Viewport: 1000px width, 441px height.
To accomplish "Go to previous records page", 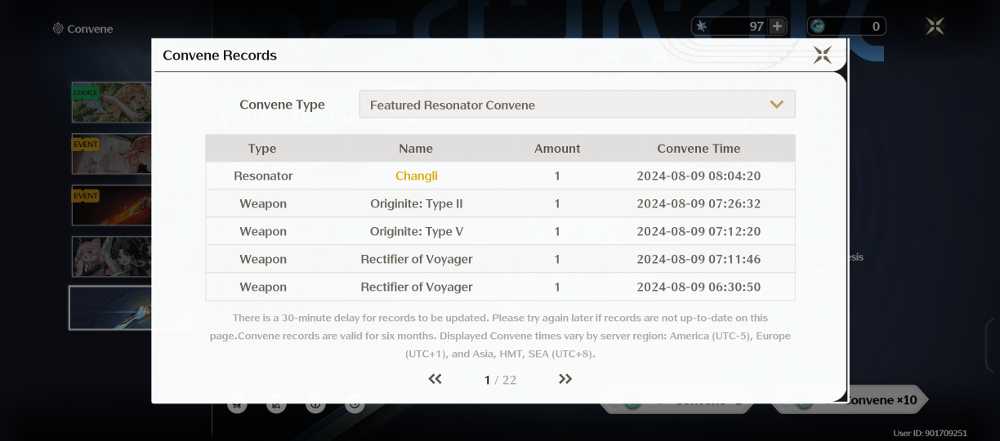I will tap(435, 379).
